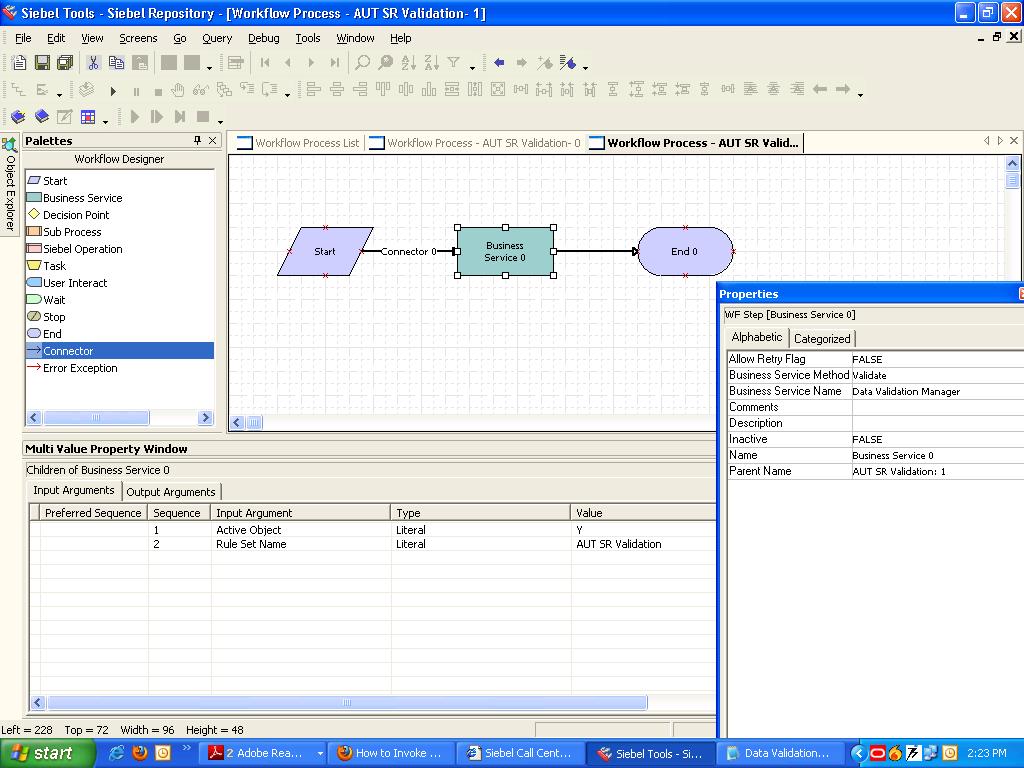Viewport: 1024px width, 768px height.
Task: Click the grid table icon with red cell
Action: click(88, 117)
